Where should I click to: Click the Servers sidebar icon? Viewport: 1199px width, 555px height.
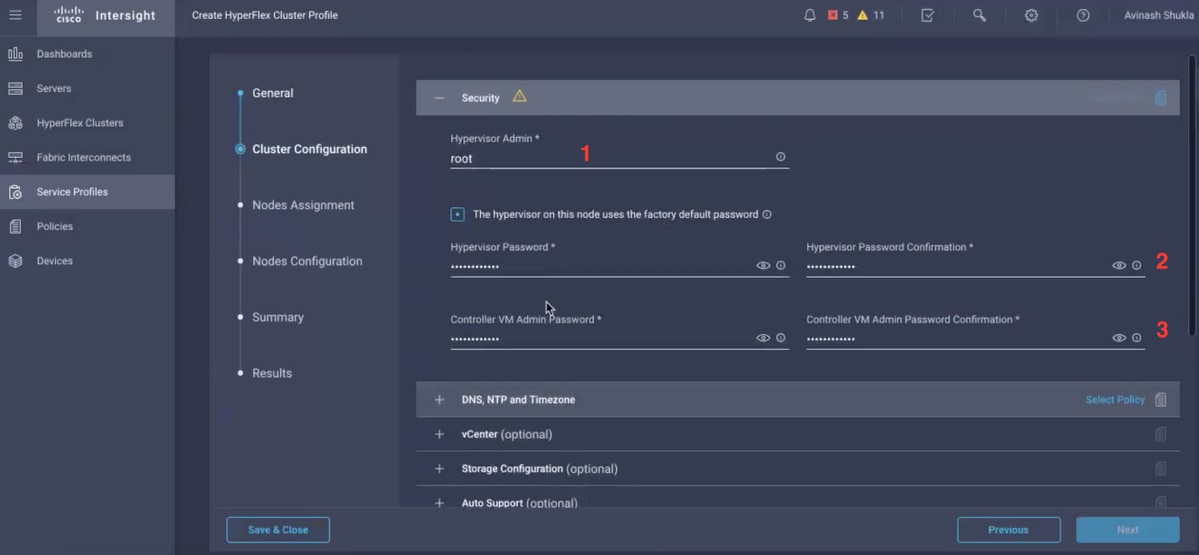coord(15,89)
